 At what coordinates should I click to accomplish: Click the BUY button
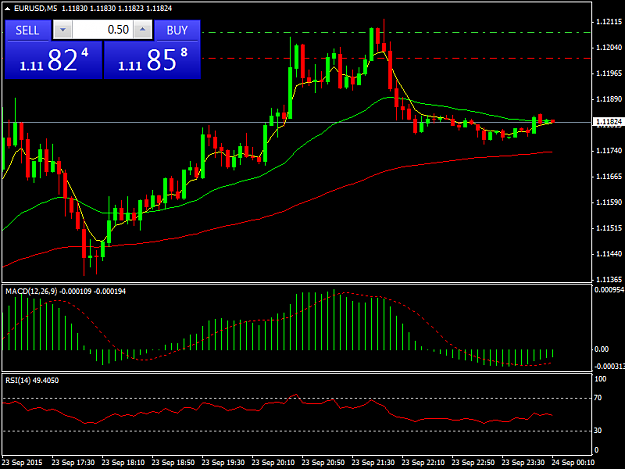click(x=177, y=30)
